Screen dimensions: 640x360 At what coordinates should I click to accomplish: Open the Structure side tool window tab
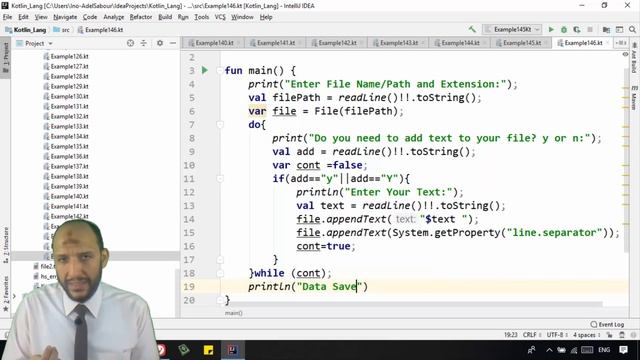[5, 244]
